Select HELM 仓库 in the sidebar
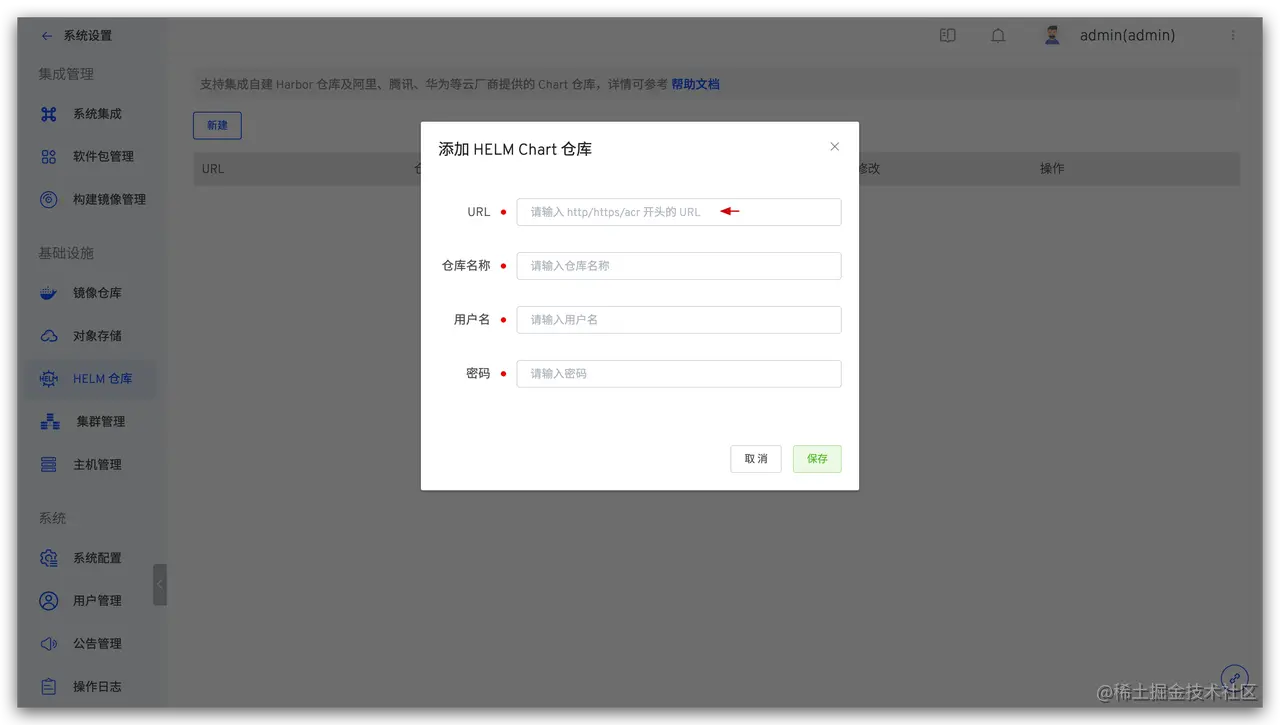Viewport: 1280px width, 725px height. 102,379
